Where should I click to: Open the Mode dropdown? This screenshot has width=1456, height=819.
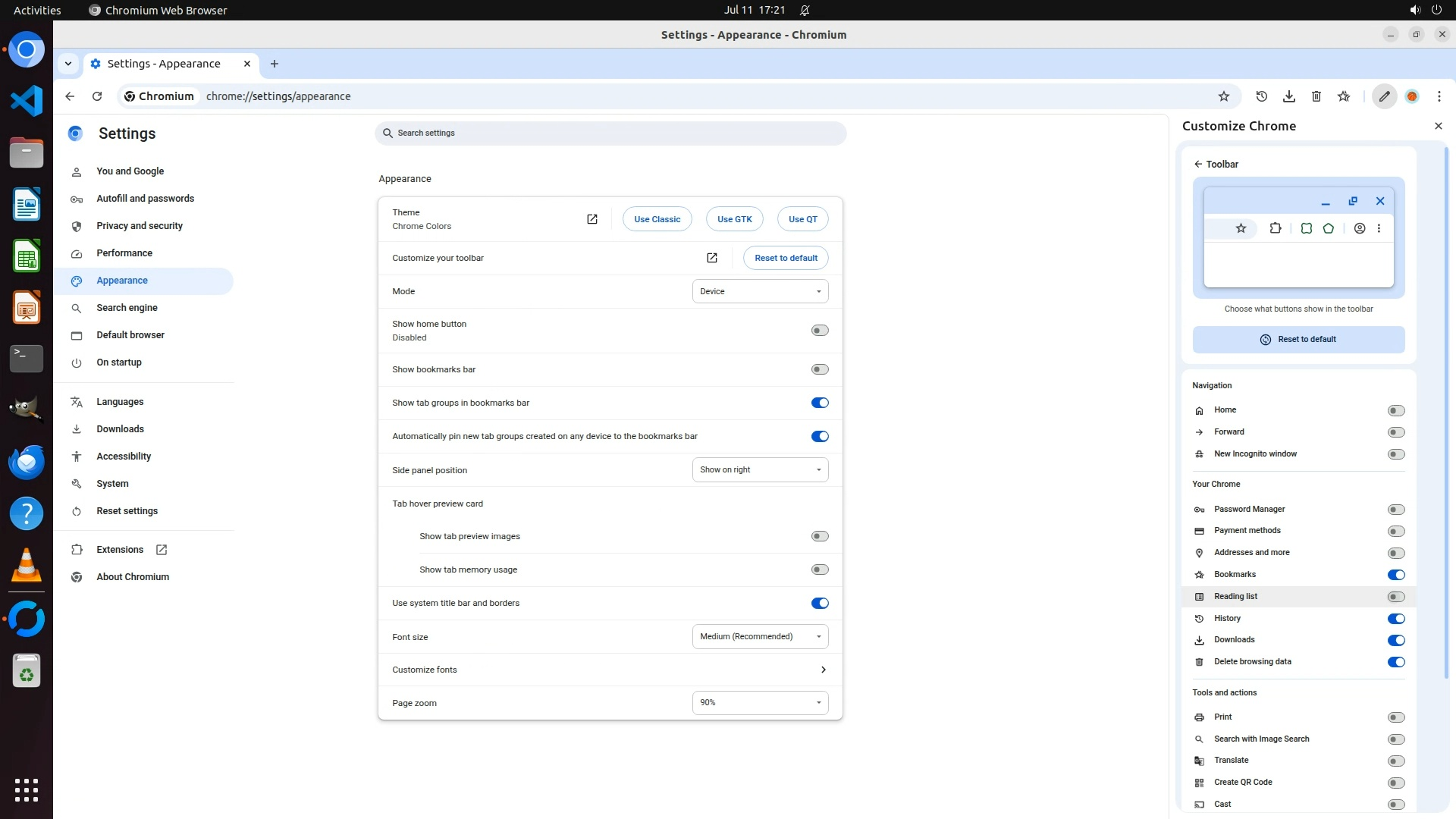pyautogui.click(x=760, y=291)
